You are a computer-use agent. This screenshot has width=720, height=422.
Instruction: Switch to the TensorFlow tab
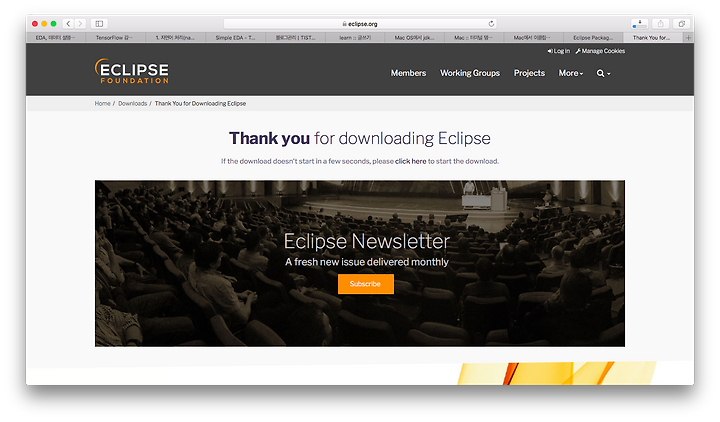tap(115, 38)
